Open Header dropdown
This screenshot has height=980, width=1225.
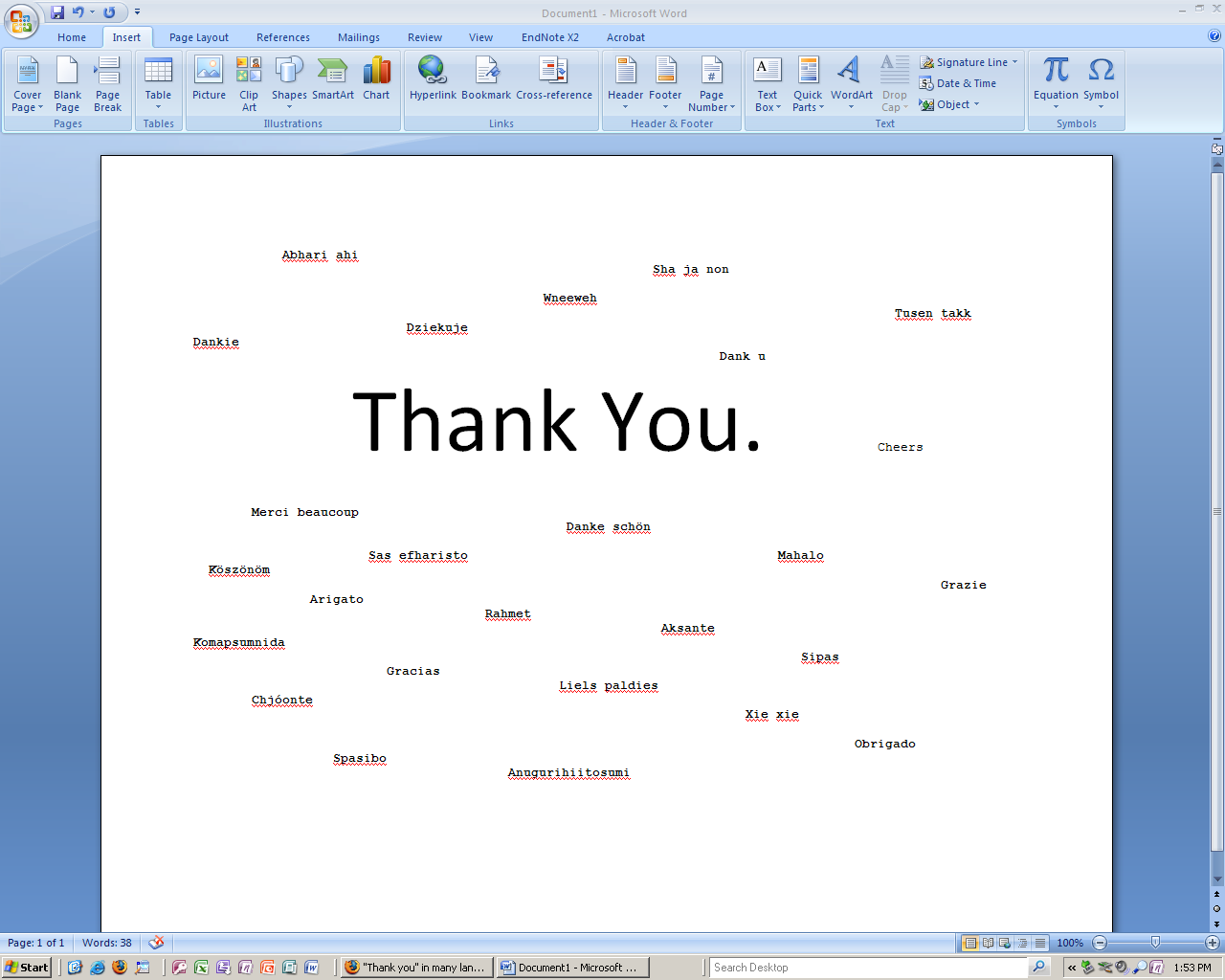[x=626, y=84]
